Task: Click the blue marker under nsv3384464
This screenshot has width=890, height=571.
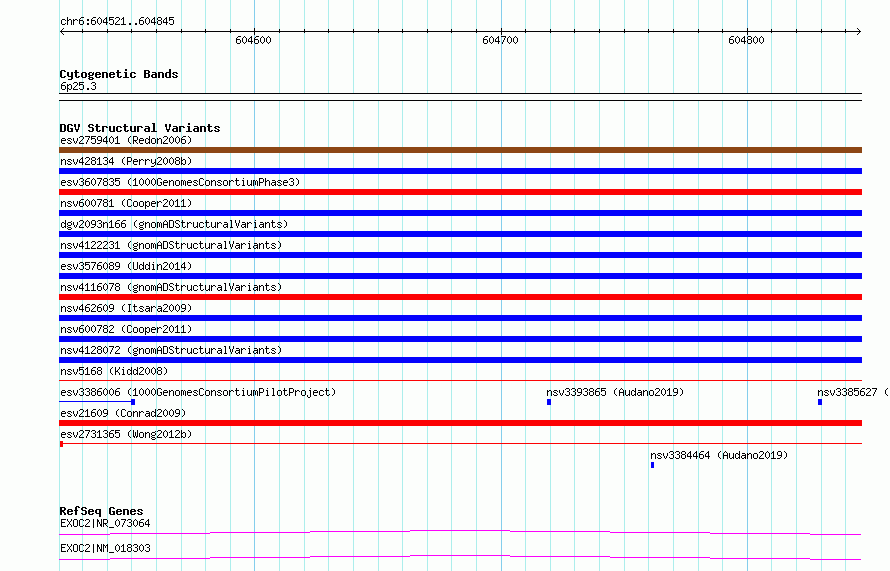Action: (x=652, y=465)
